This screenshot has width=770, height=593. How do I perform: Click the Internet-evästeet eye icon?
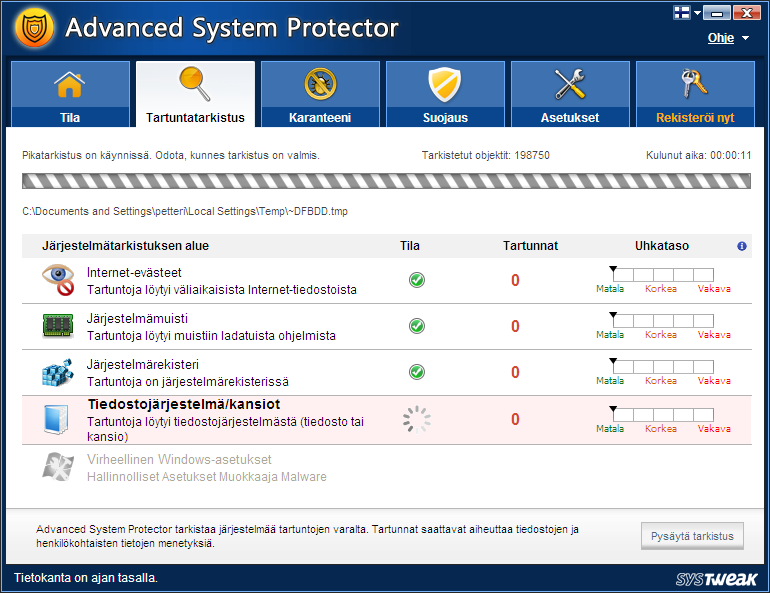[58, 280]
